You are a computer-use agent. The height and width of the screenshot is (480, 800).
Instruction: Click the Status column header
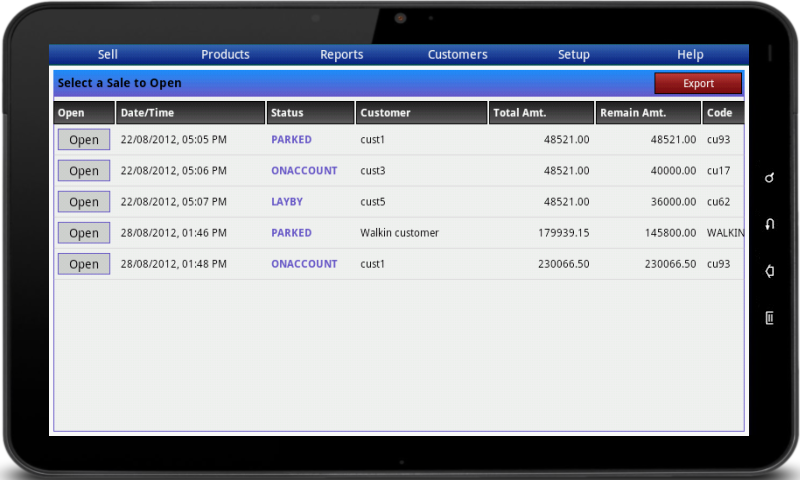pos(310,113)
